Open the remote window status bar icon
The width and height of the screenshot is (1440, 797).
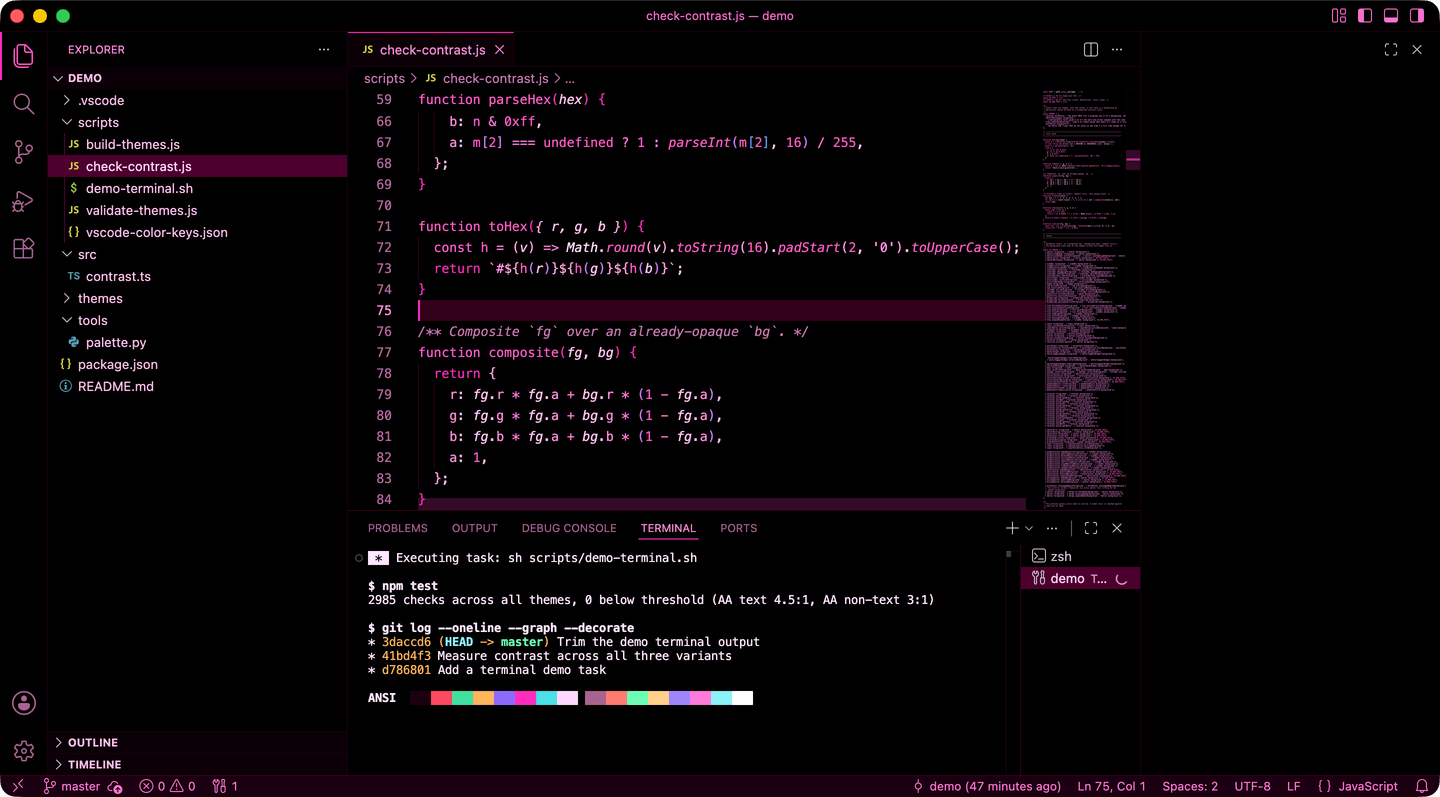[x=17, y=786]
